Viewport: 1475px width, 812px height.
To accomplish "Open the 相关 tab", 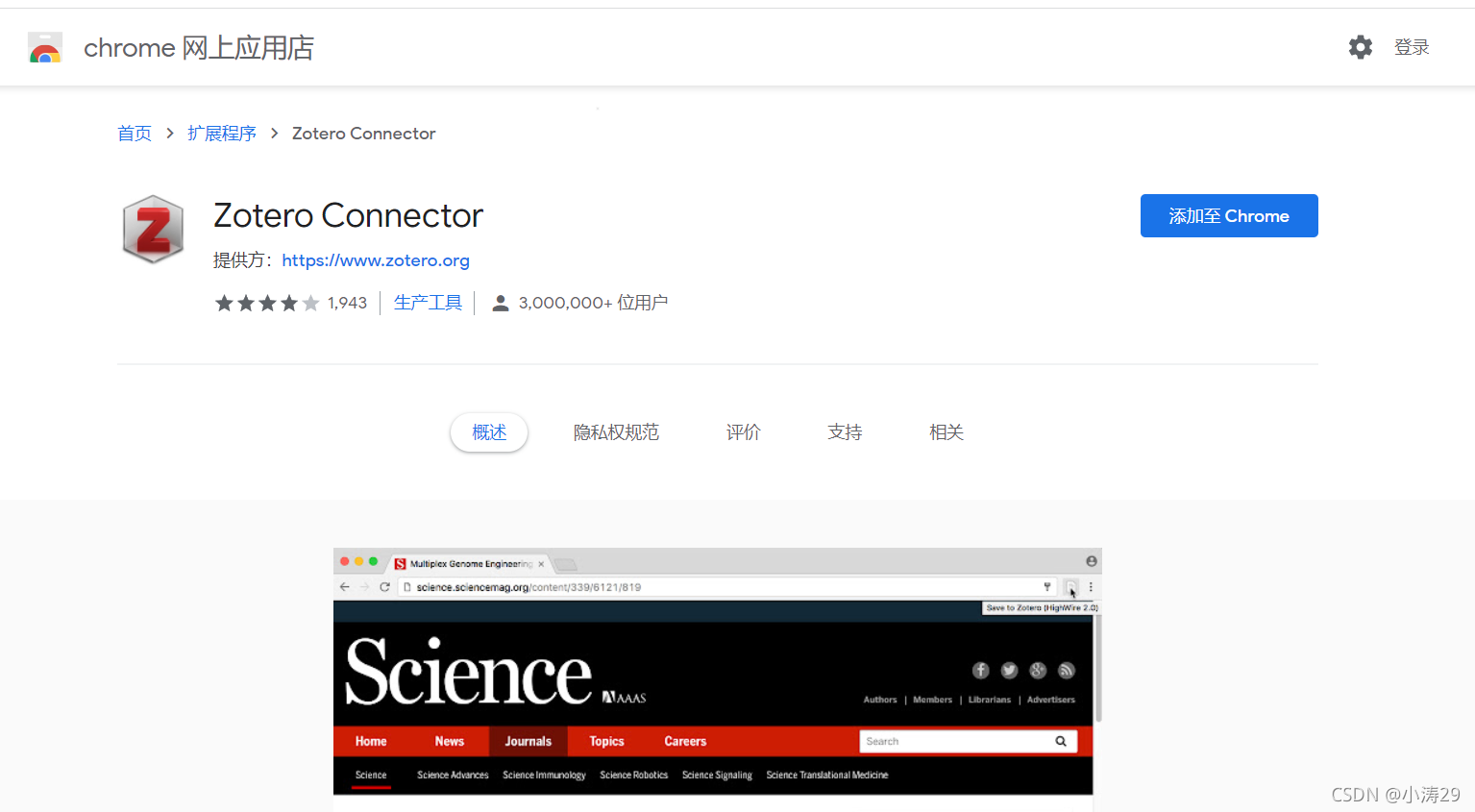I will [946, 431].
